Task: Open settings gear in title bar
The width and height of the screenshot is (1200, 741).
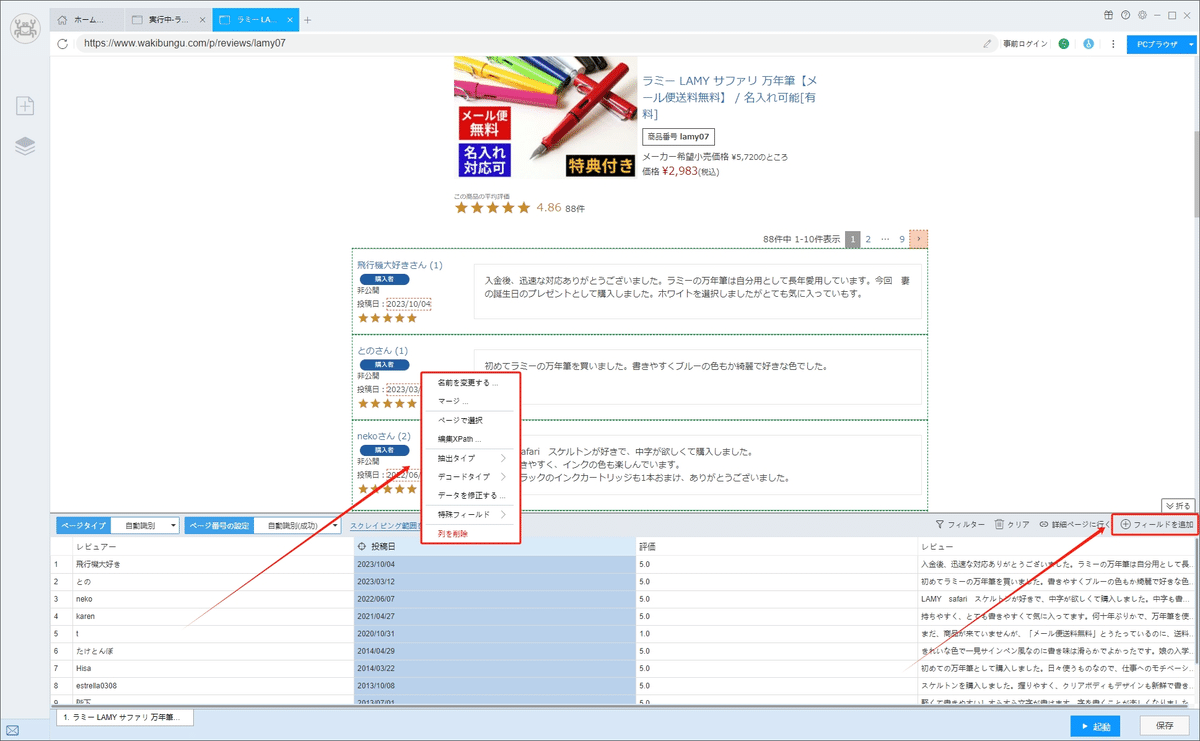Action: coord(1141,15)
